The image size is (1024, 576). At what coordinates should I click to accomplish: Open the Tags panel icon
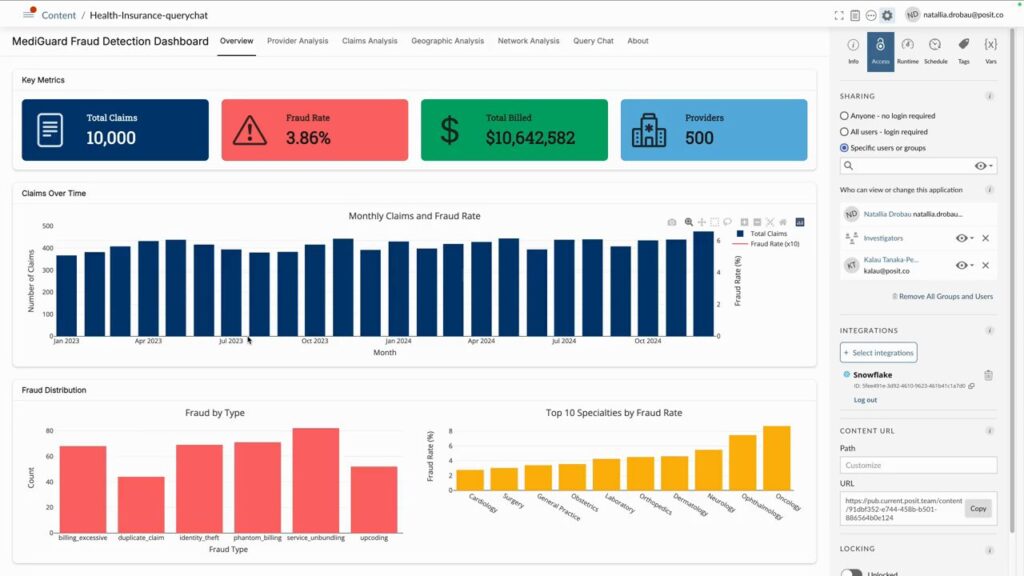(963, 49)
